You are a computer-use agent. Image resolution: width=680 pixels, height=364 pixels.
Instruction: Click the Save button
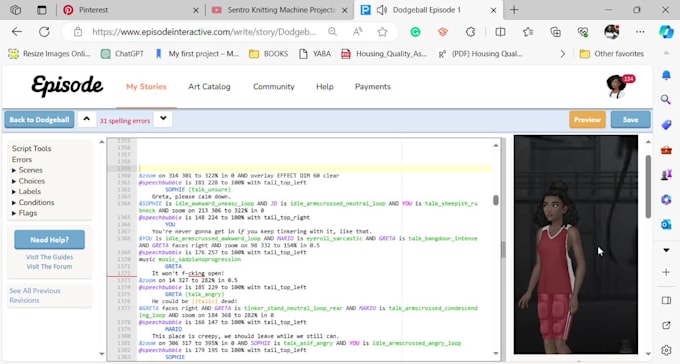[x=631, y=120]
